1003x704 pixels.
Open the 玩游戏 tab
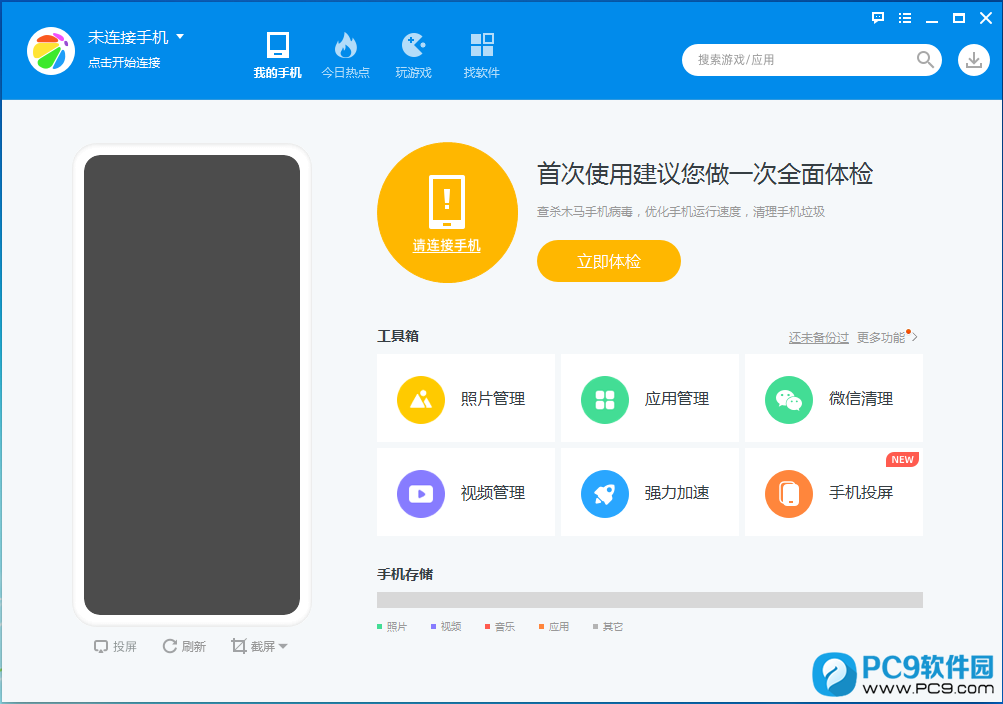coord(413,56)
